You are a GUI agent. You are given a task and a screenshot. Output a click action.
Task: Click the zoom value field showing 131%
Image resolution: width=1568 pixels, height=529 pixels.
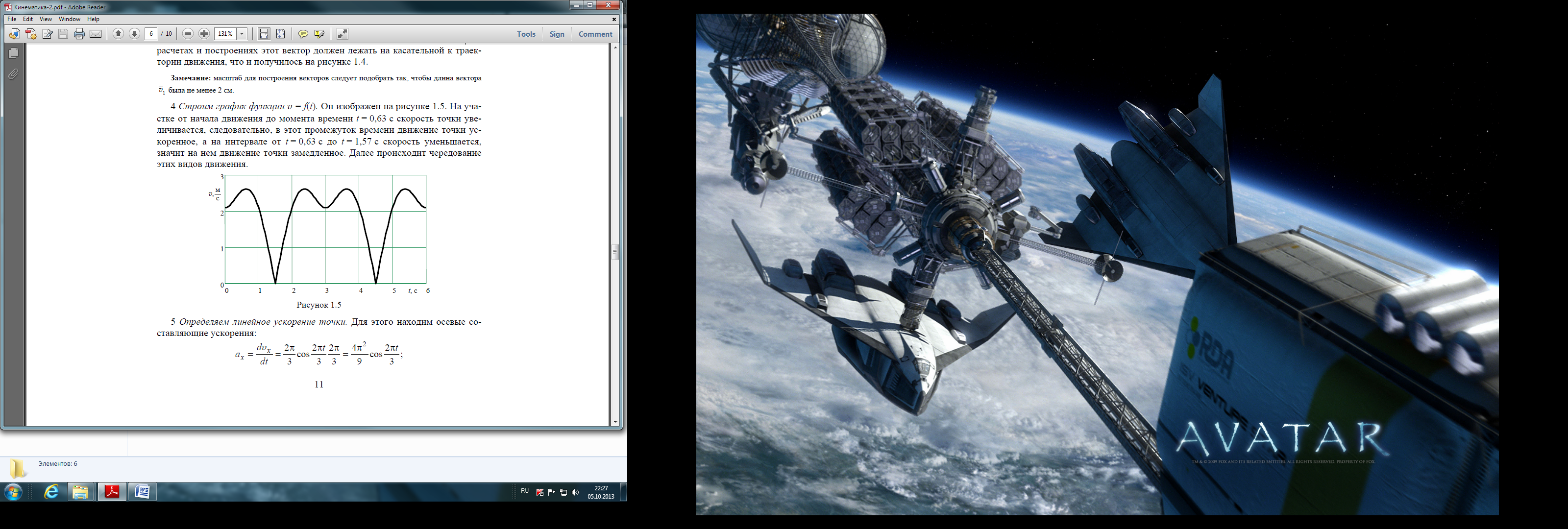(x=225, y=34)
